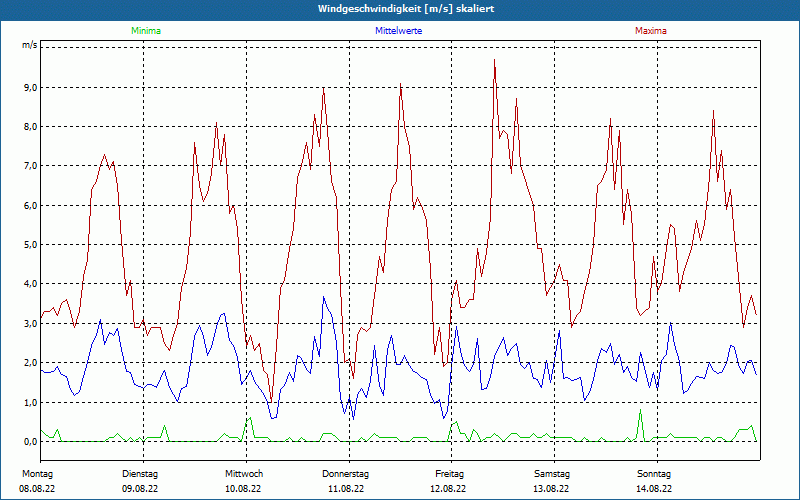Click the 'Mittwoch' day label
Viewport: 800px width, 500px height.
click(x=244, y=474)
